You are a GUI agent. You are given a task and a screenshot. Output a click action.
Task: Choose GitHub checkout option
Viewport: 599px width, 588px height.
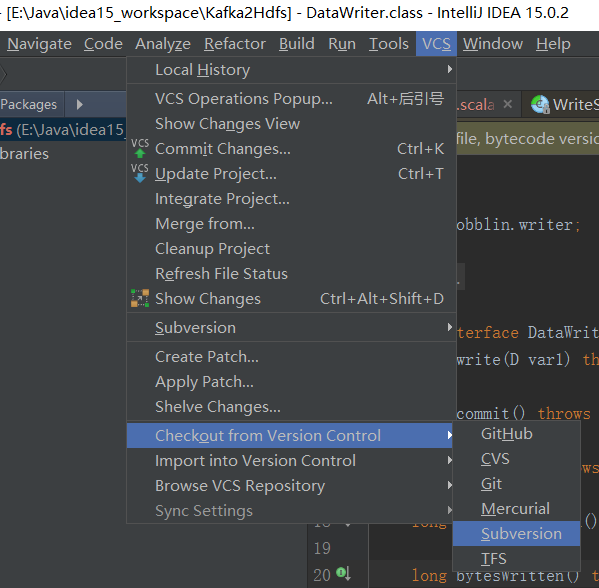[516, 434]
